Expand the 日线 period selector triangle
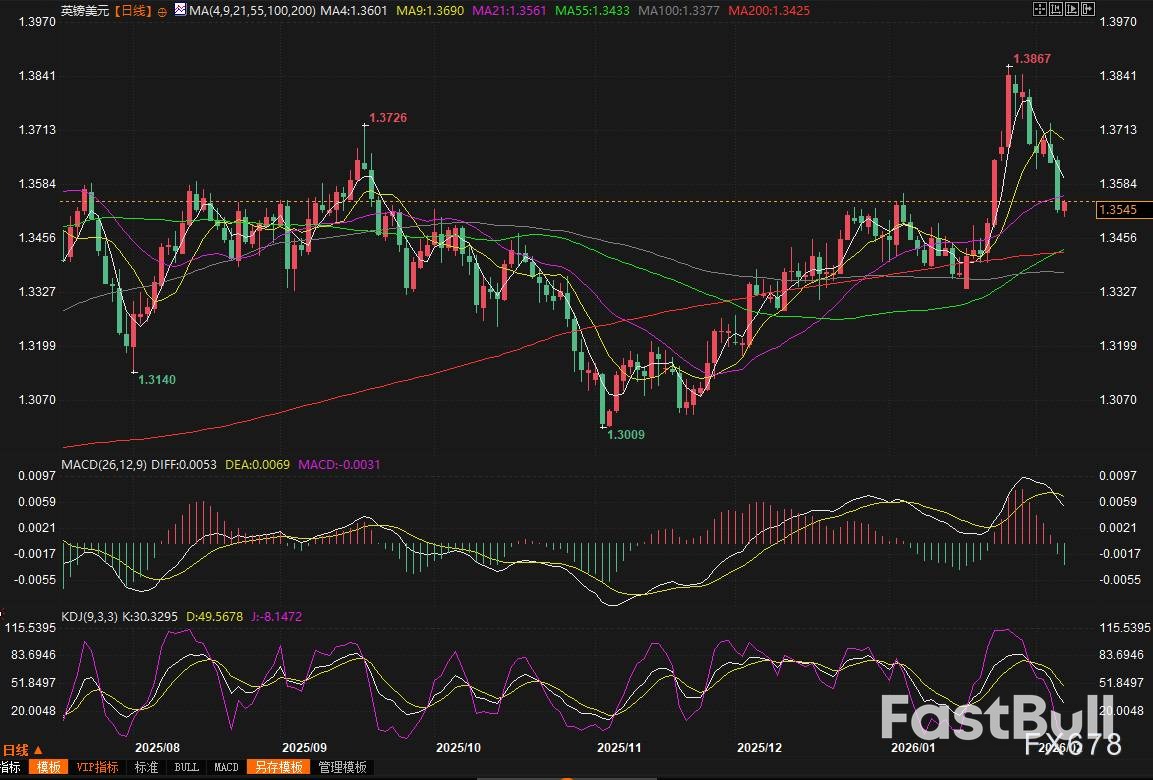 [39, 750]
